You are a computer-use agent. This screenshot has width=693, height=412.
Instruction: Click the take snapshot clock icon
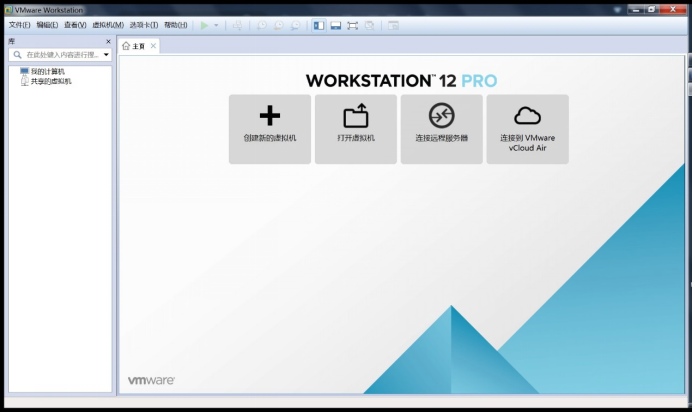262,26
